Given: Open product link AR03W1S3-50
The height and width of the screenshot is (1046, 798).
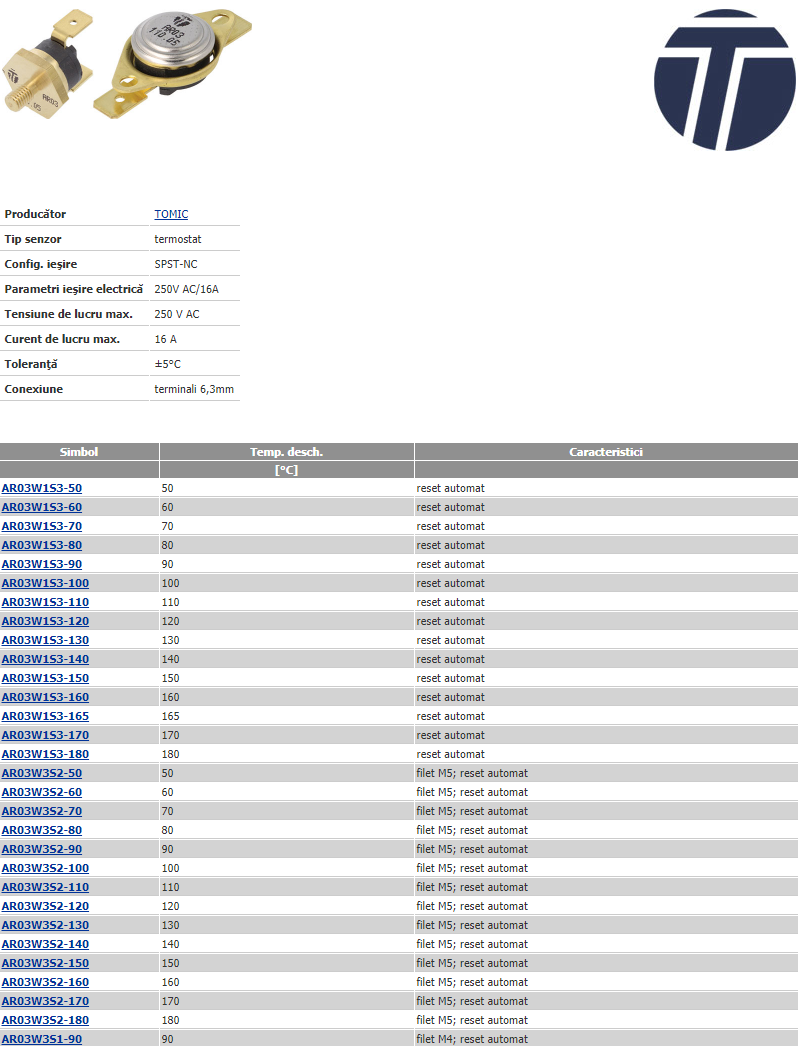Looking at the screenshot, I should pyautogui.click(x=42, y=488).
